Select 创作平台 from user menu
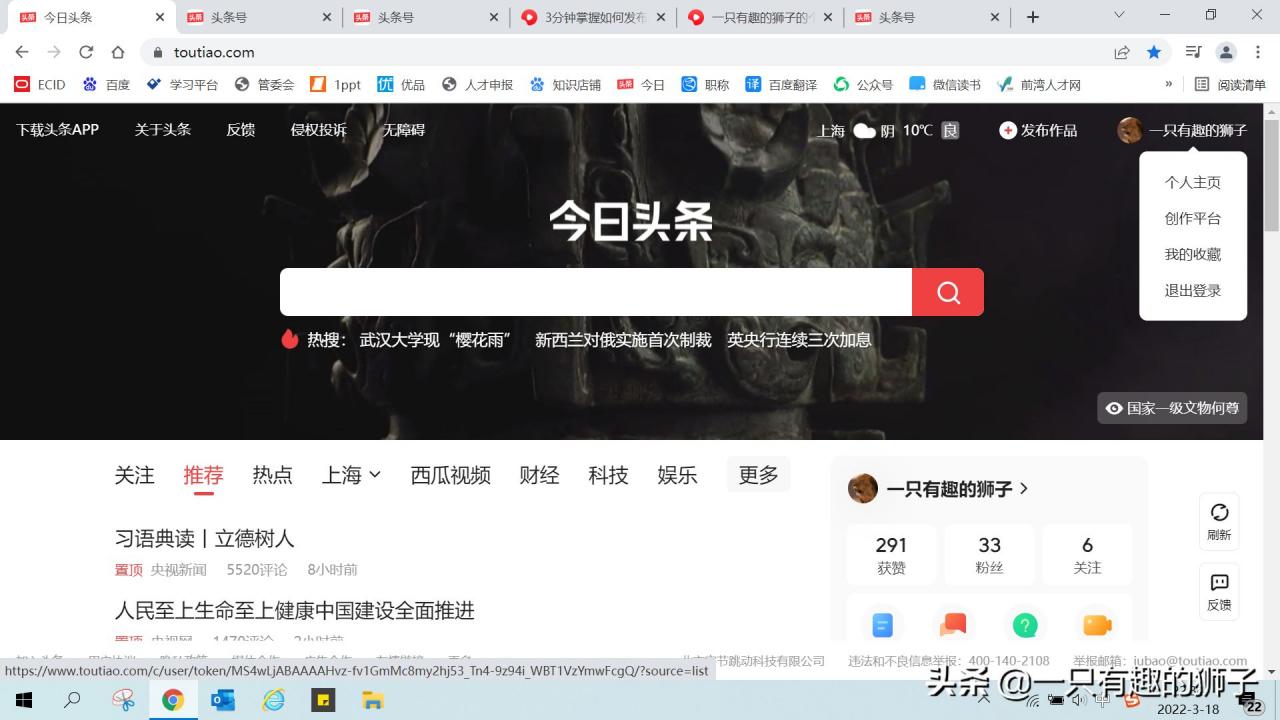 [1193, 218]
